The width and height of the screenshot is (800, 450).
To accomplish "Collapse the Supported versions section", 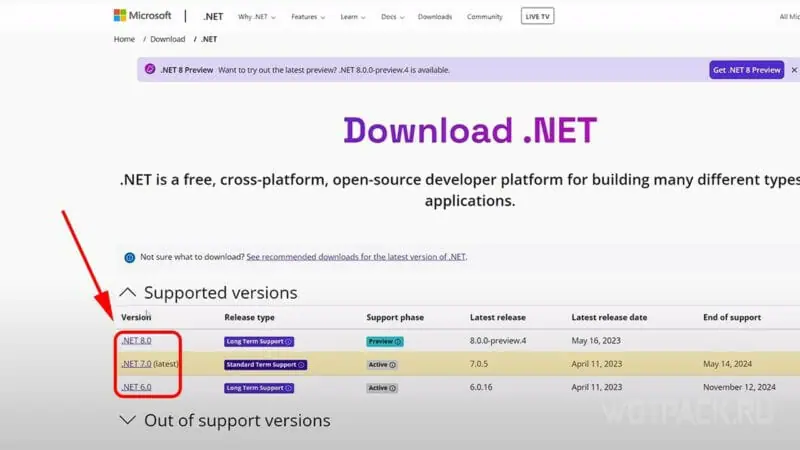I will tap(128, 292).
